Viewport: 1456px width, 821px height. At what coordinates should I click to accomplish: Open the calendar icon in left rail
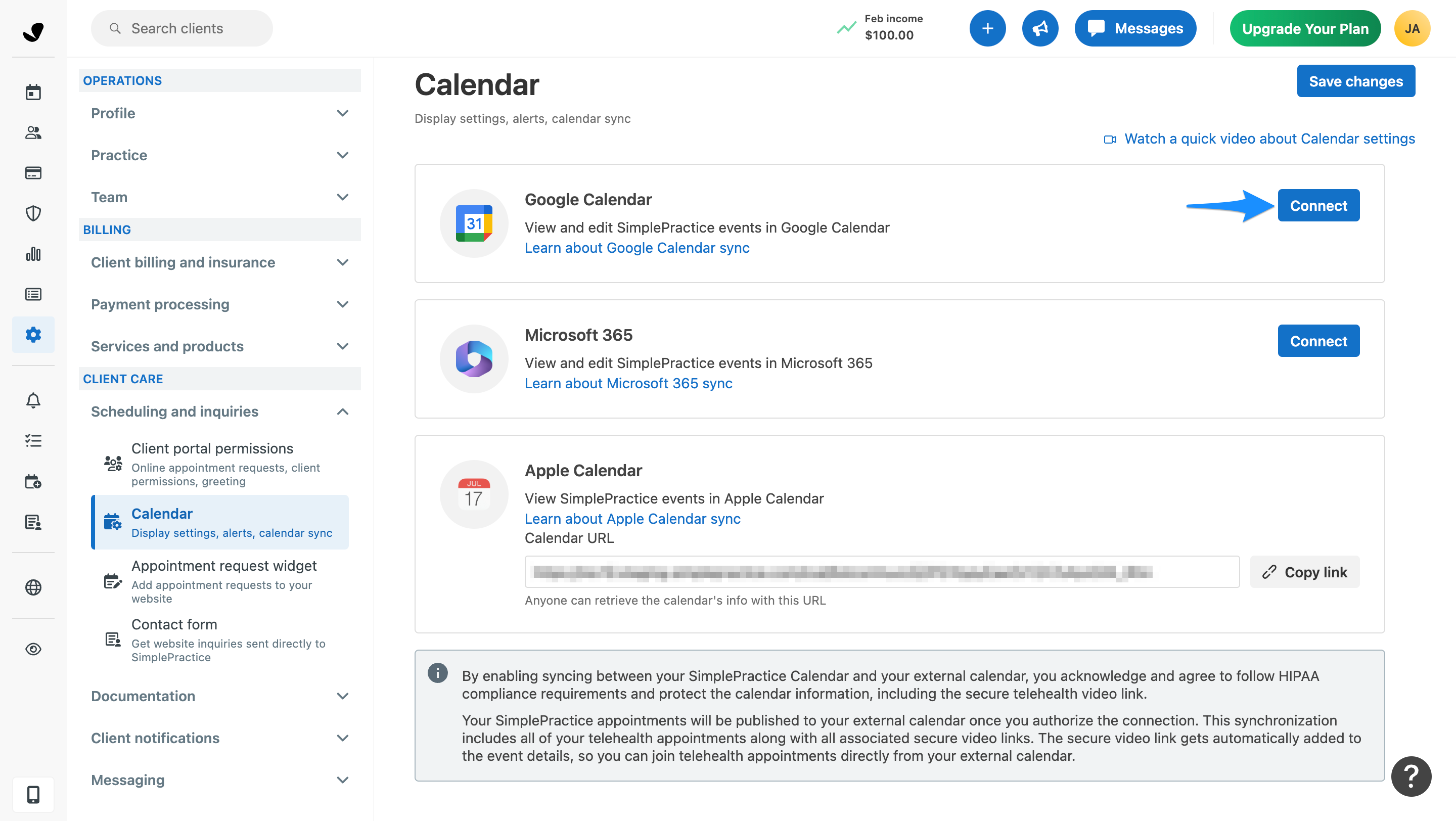pyautogui.click(x=33, y=92)
